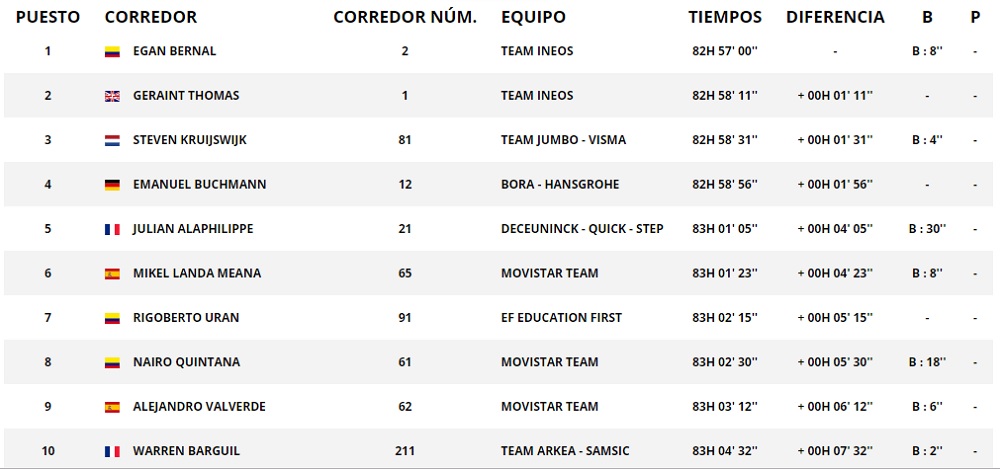Click the EQUIPO column header
This screenshot has width=1000, height=469.
[533, 17]
